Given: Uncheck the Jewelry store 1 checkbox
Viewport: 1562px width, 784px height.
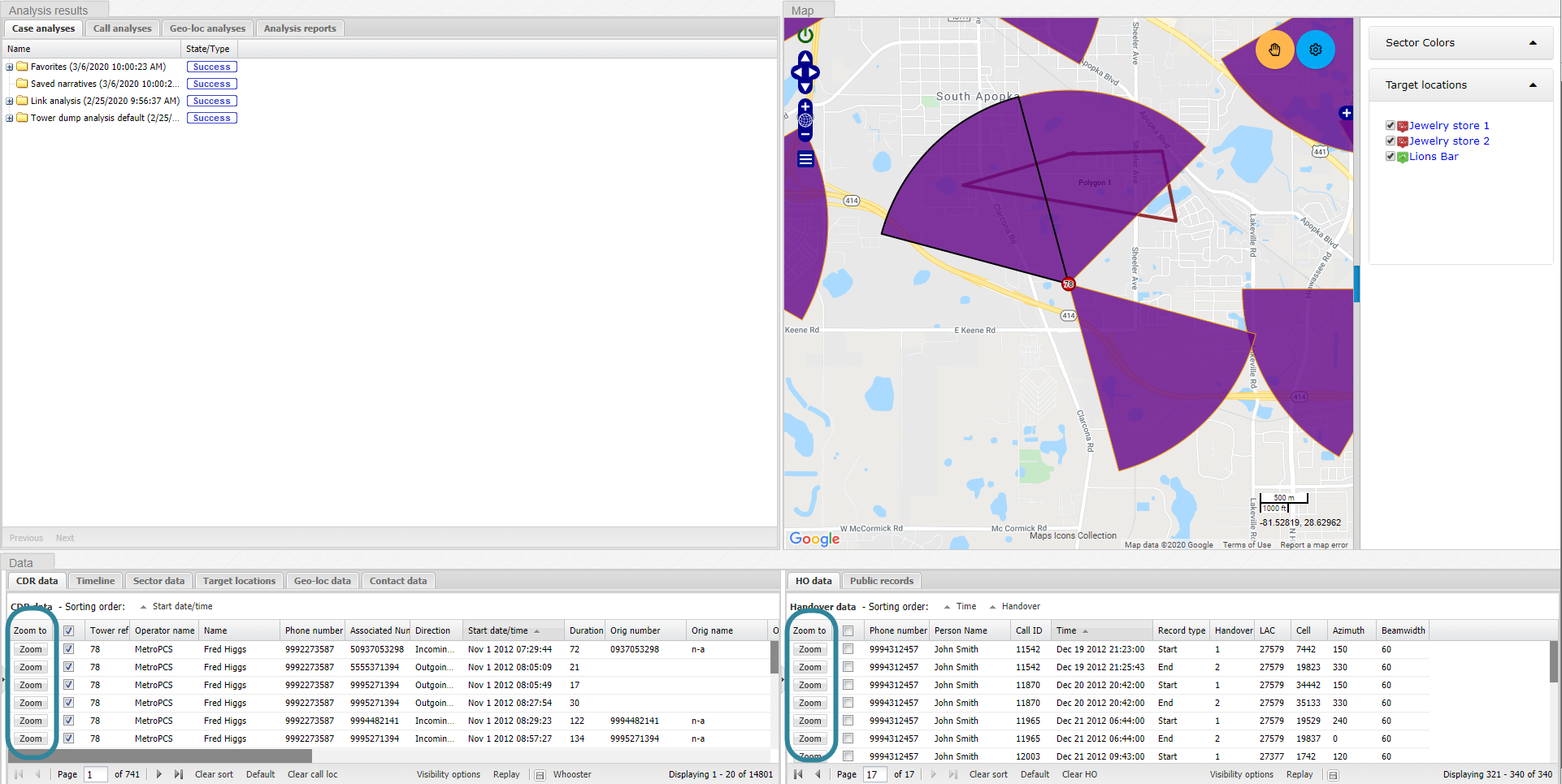Looking at the screenshot, I should click(x=1390, y=125).
